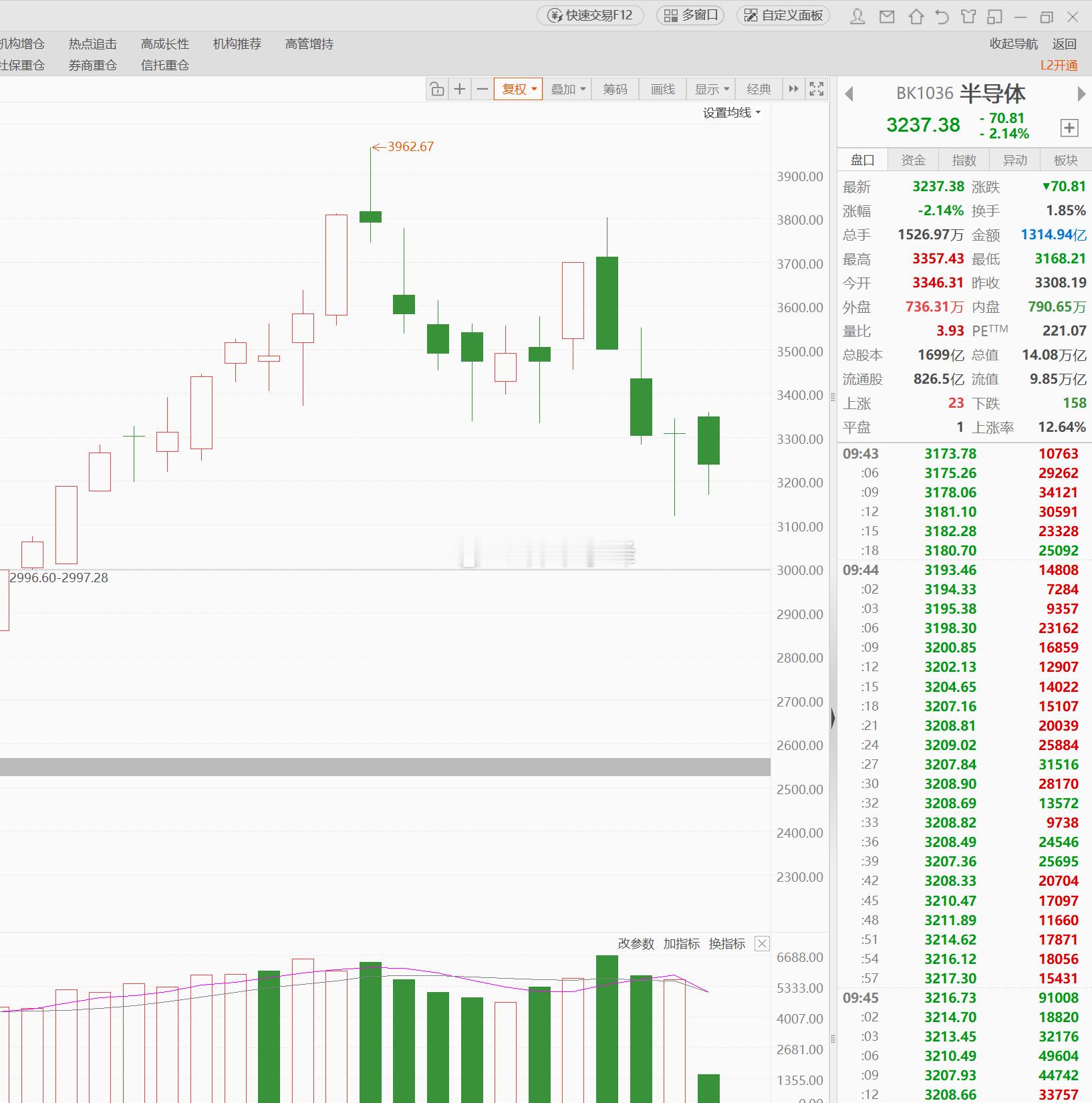The image size is (1092, 1103).
Task: Open the 叠加 overlay dropdown
Action: click(567, 89)
